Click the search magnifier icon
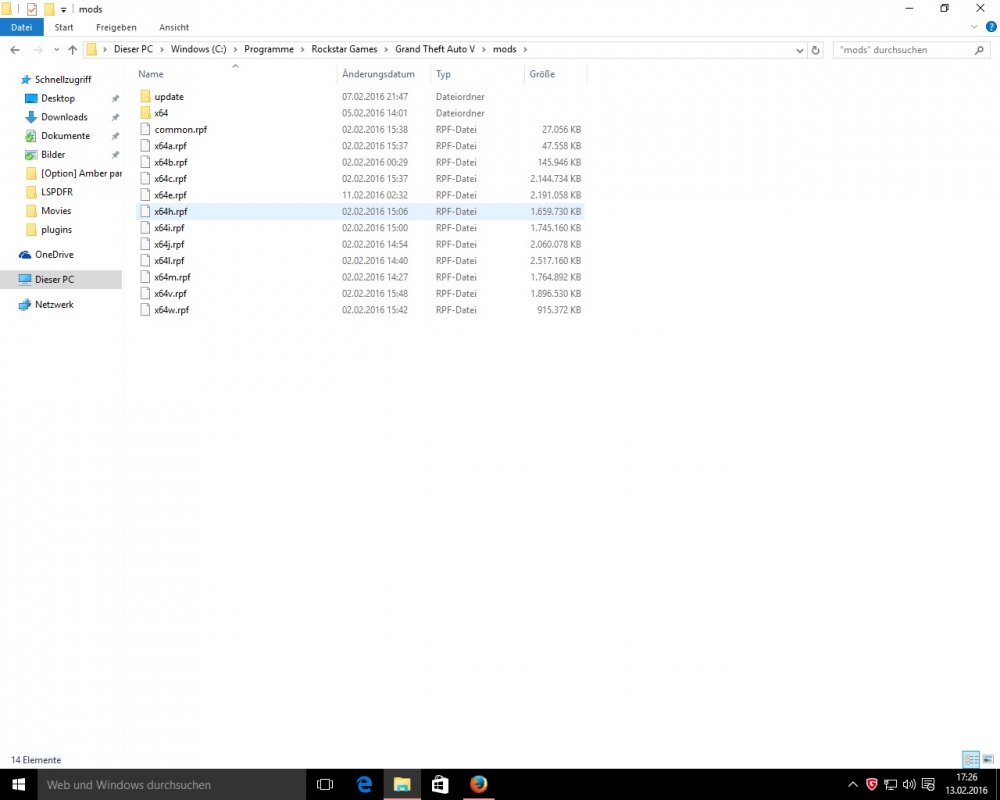The height and width of the screenshot is (800, 1000). pos(979,50)
